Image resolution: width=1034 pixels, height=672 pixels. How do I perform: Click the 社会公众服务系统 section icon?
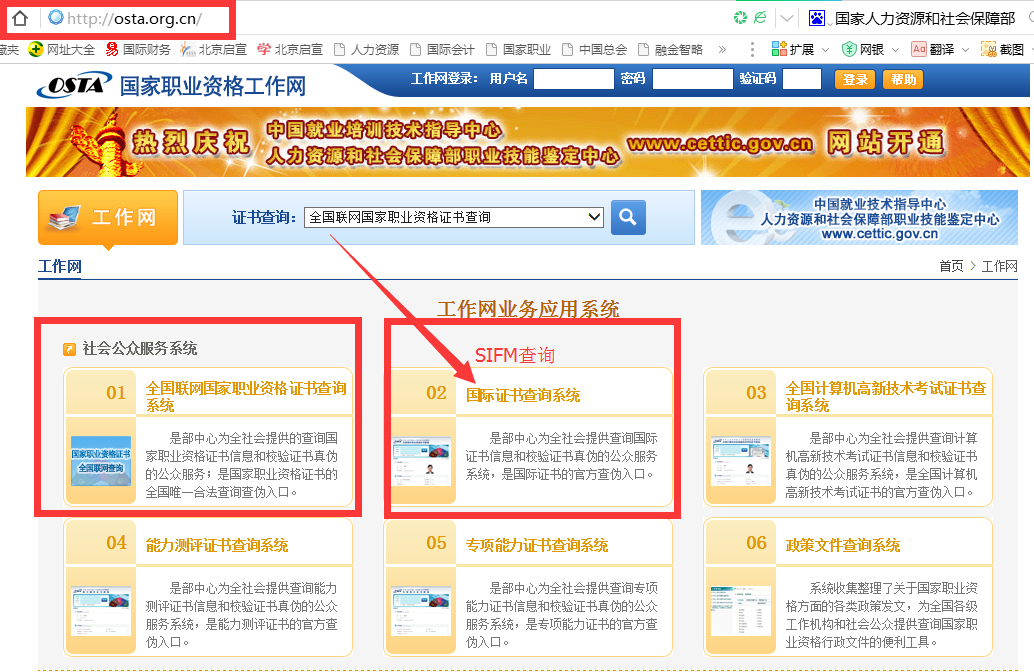tap(69, 349)
